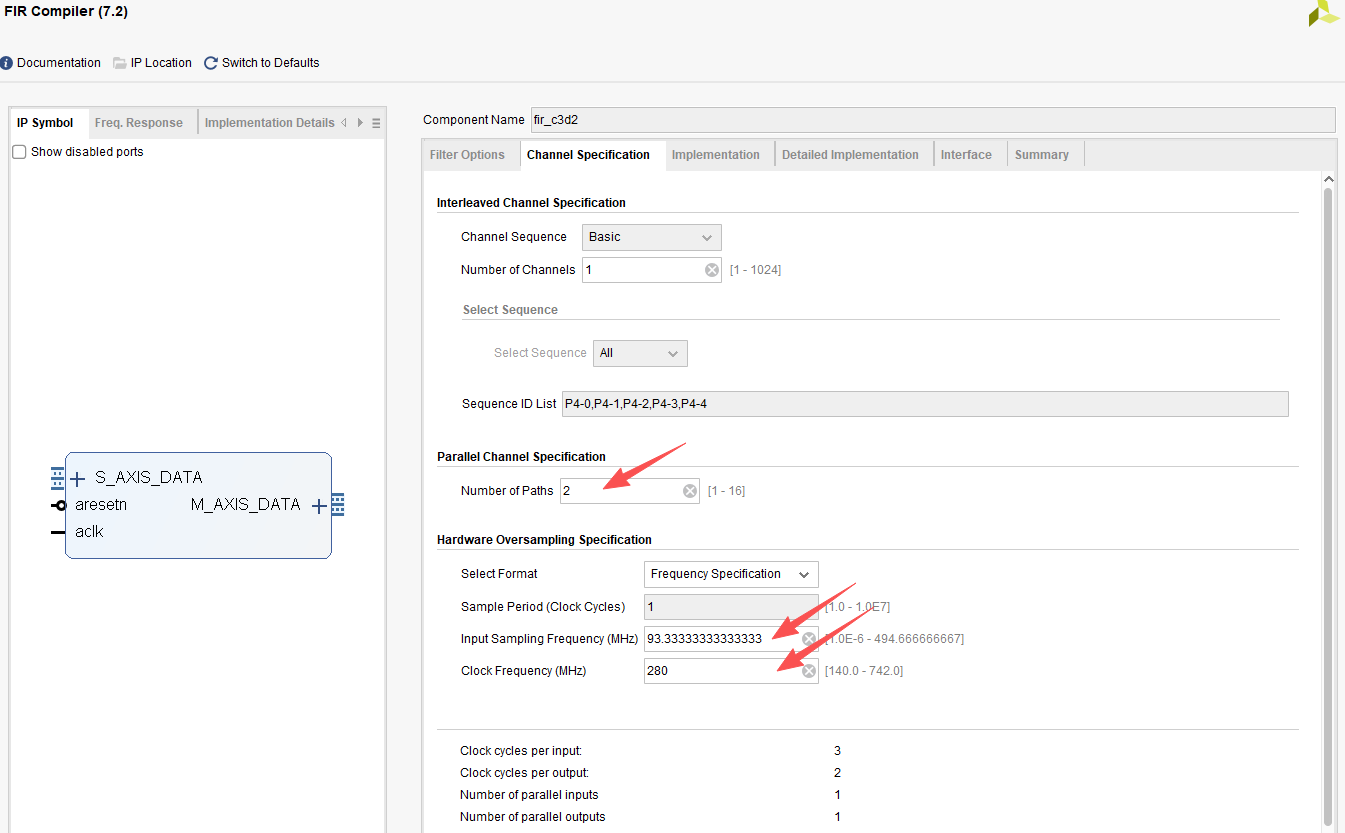
Task: Click the Sample Period (Clock Cycles) field
Action: 731,607
